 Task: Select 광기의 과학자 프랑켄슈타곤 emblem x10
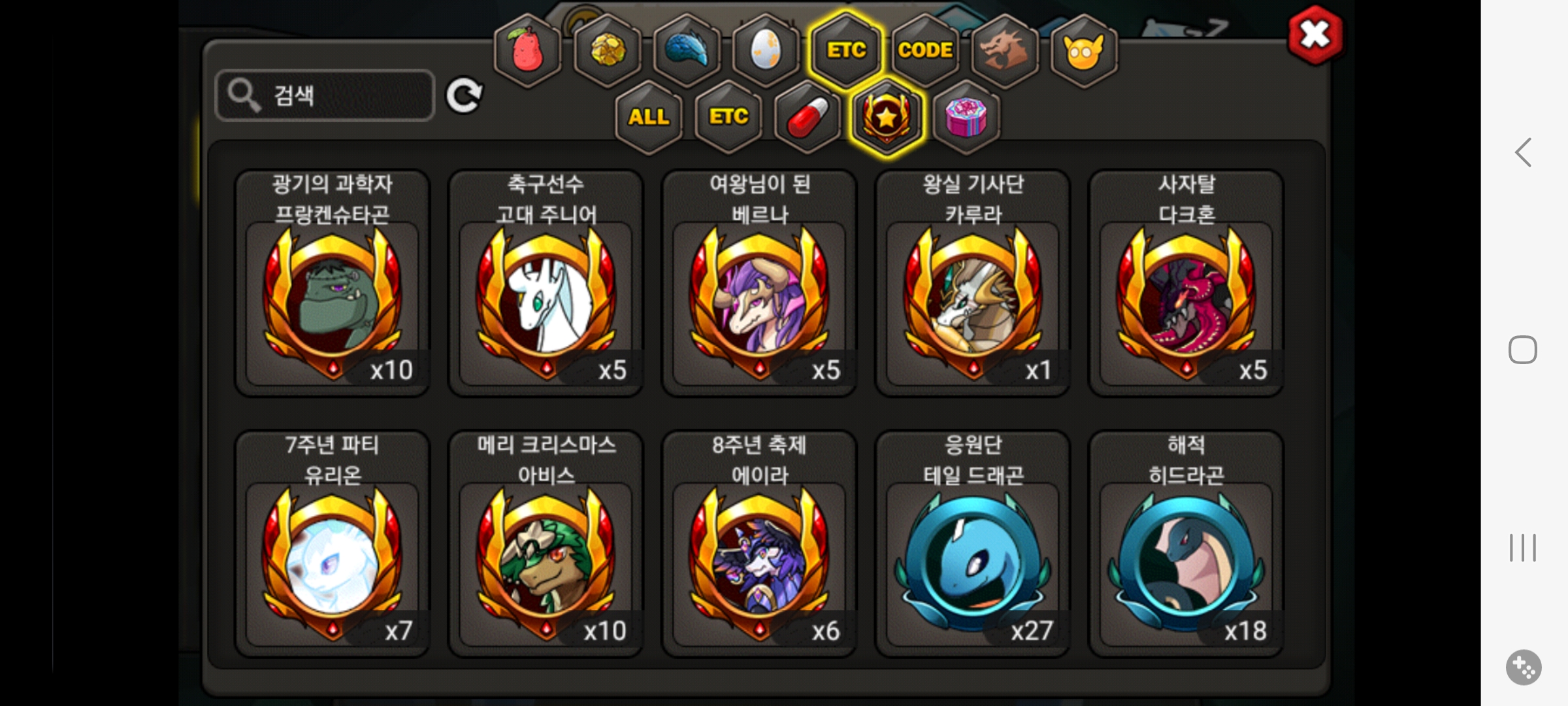(333, 283)
